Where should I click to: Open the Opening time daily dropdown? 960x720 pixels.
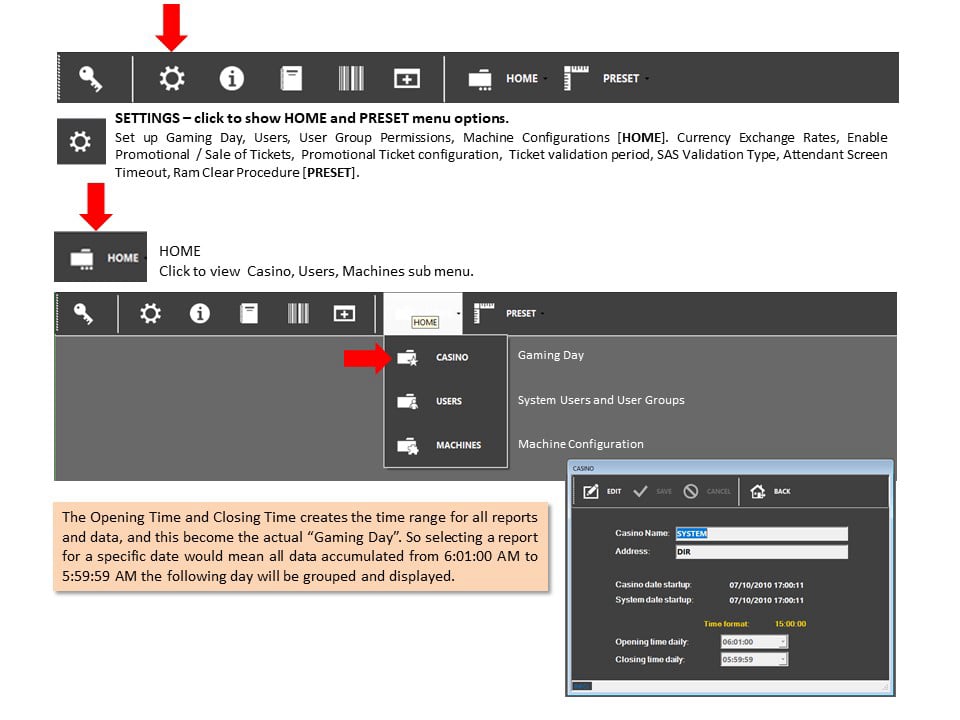point(782,642)
